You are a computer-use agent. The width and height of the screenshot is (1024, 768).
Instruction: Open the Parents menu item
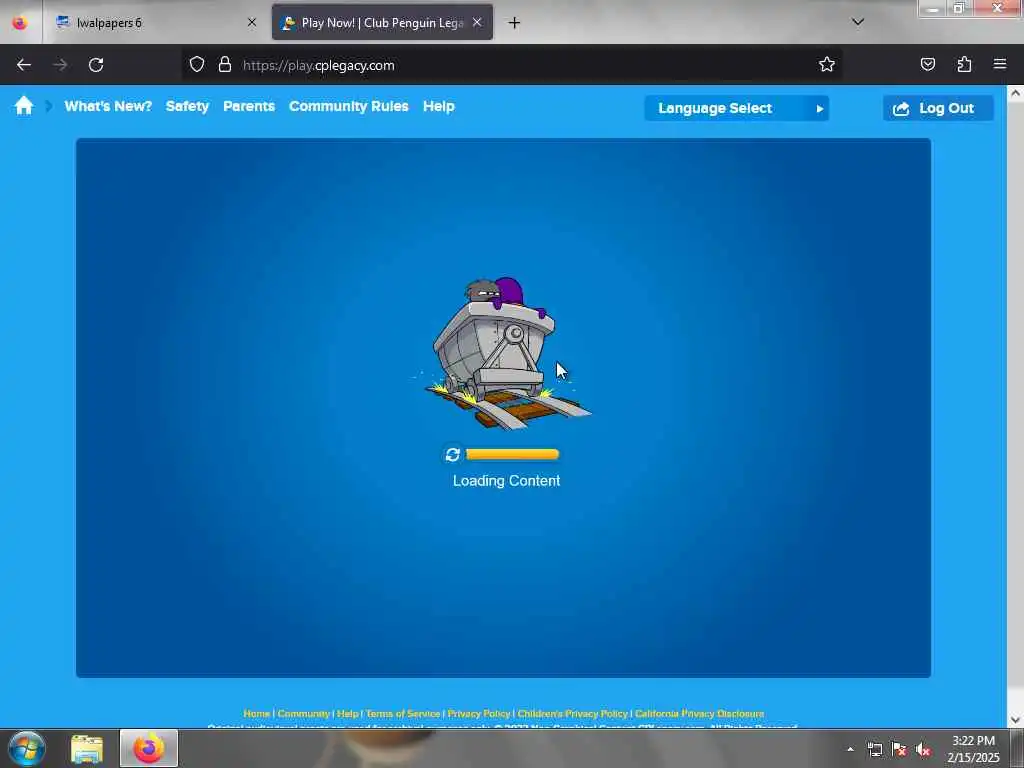click(249, 106)
